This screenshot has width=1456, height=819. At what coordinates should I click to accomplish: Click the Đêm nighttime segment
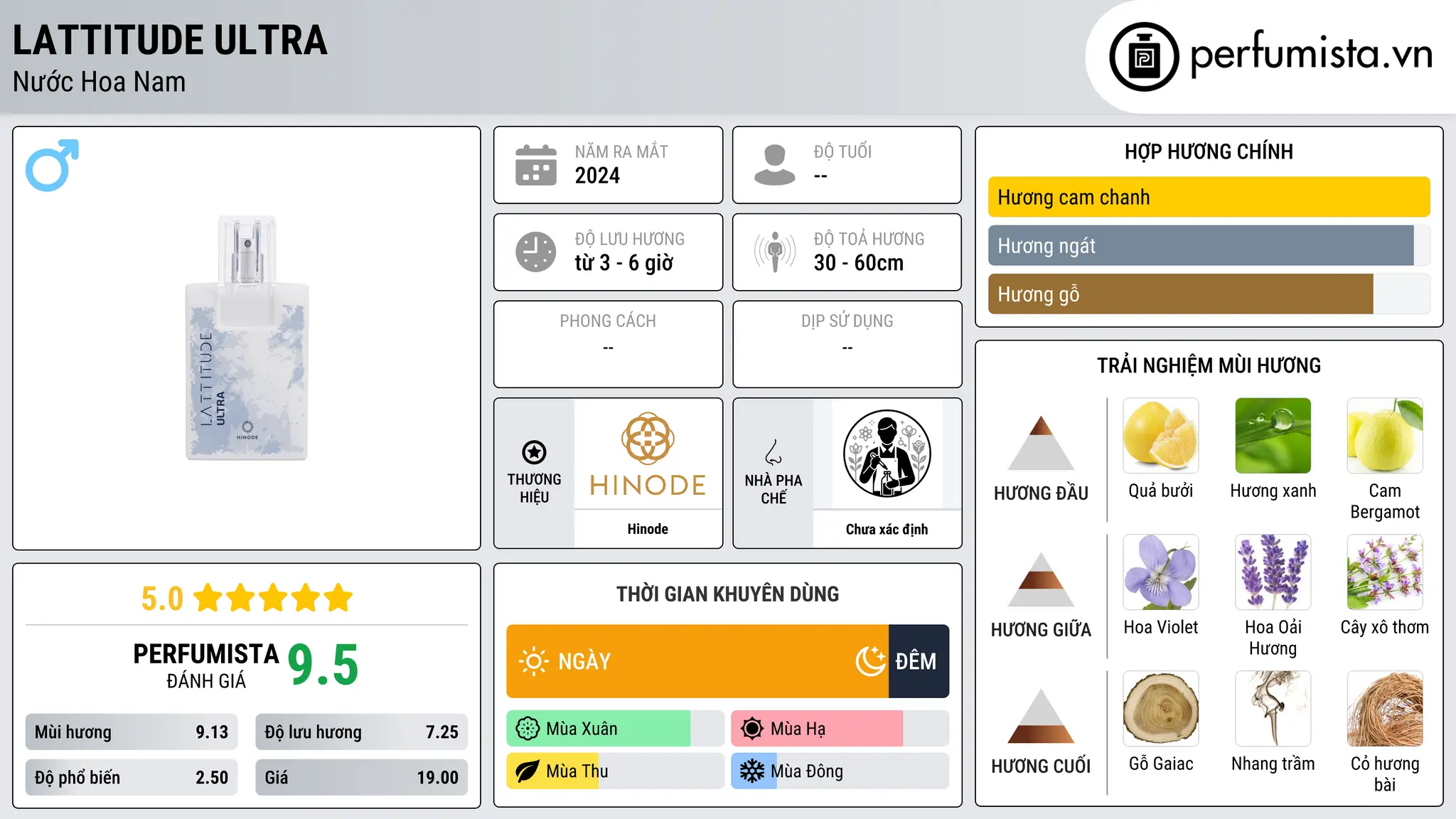[x=919, y=661]
